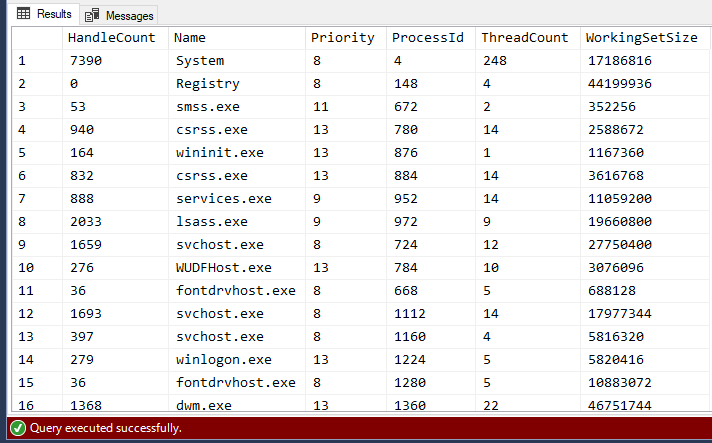Open the Messages tab
This screenshot has height=443, width=712.
[x=119, y=15]
